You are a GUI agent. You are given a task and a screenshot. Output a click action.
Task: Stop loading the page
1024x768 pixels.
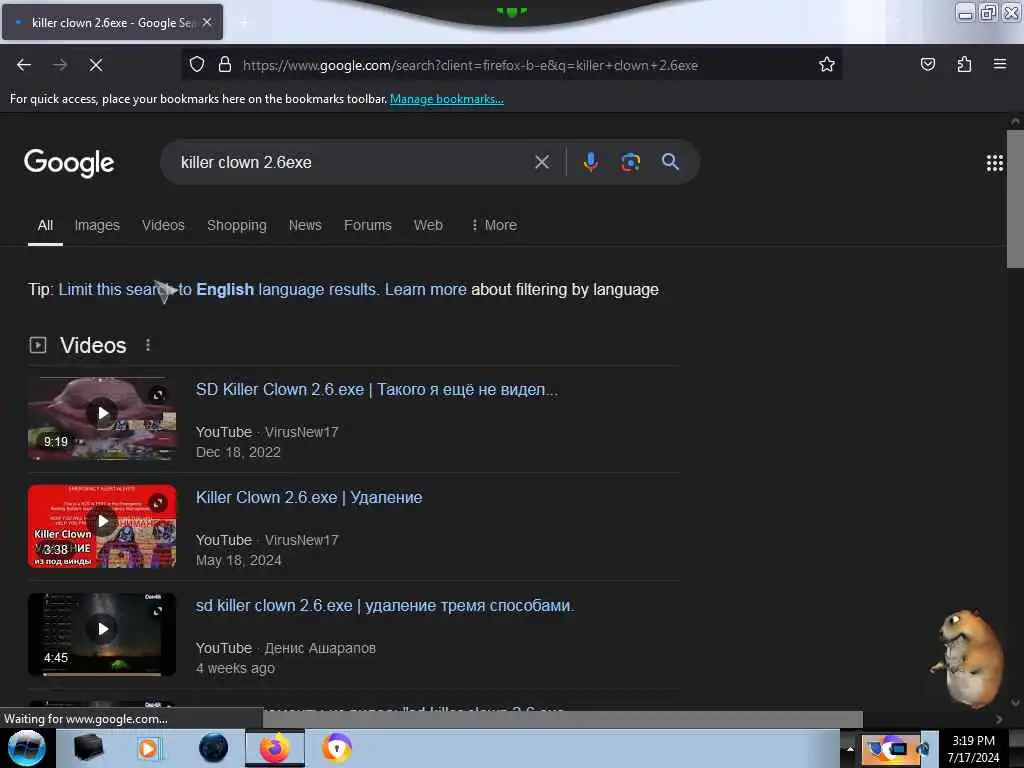(x=96, y=65)
